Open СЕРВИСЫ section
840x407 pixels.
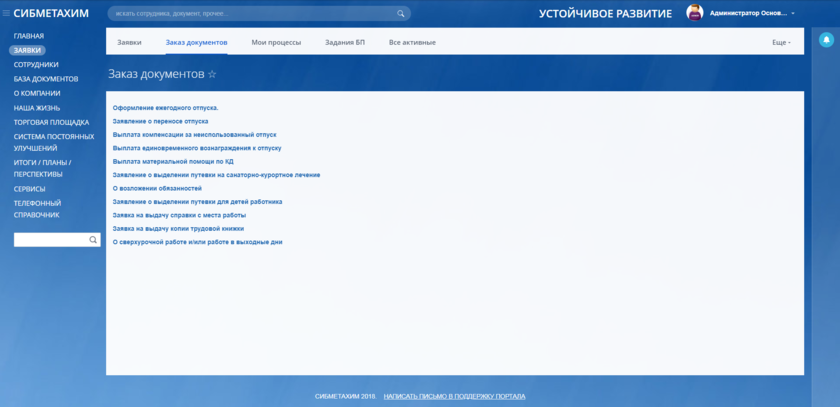[x=29, y=189]
